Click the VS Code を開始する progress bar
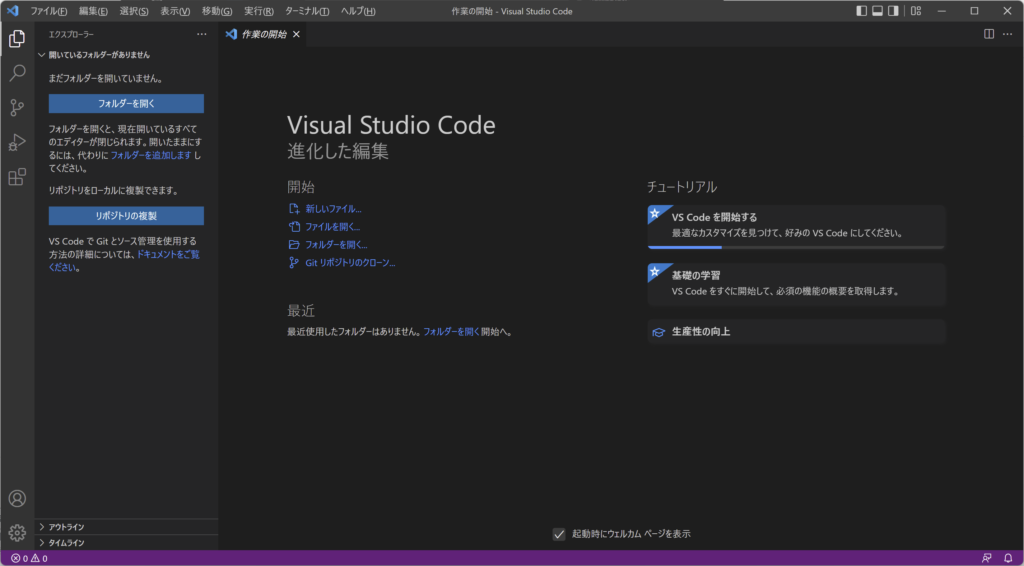The width and height of the screenshot is (1024, 566). [x=795, y=247]
